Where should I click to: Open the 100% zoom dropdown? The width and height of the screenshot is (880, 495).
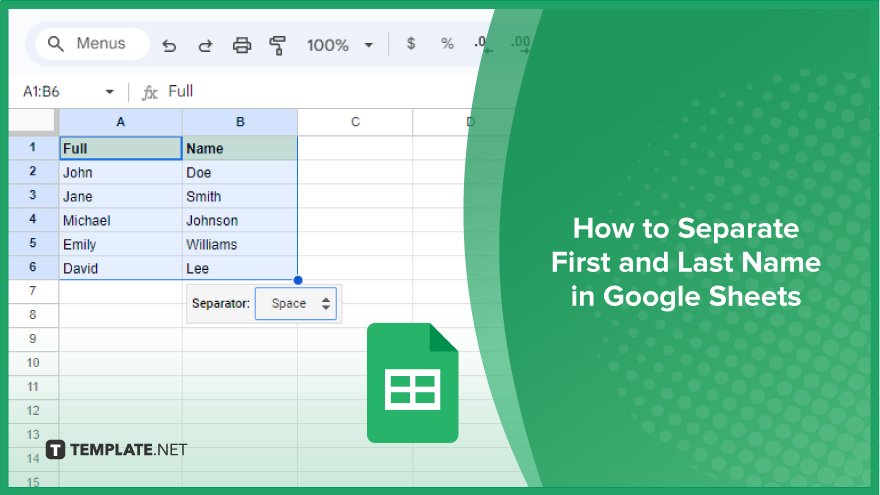pos(340,45)
